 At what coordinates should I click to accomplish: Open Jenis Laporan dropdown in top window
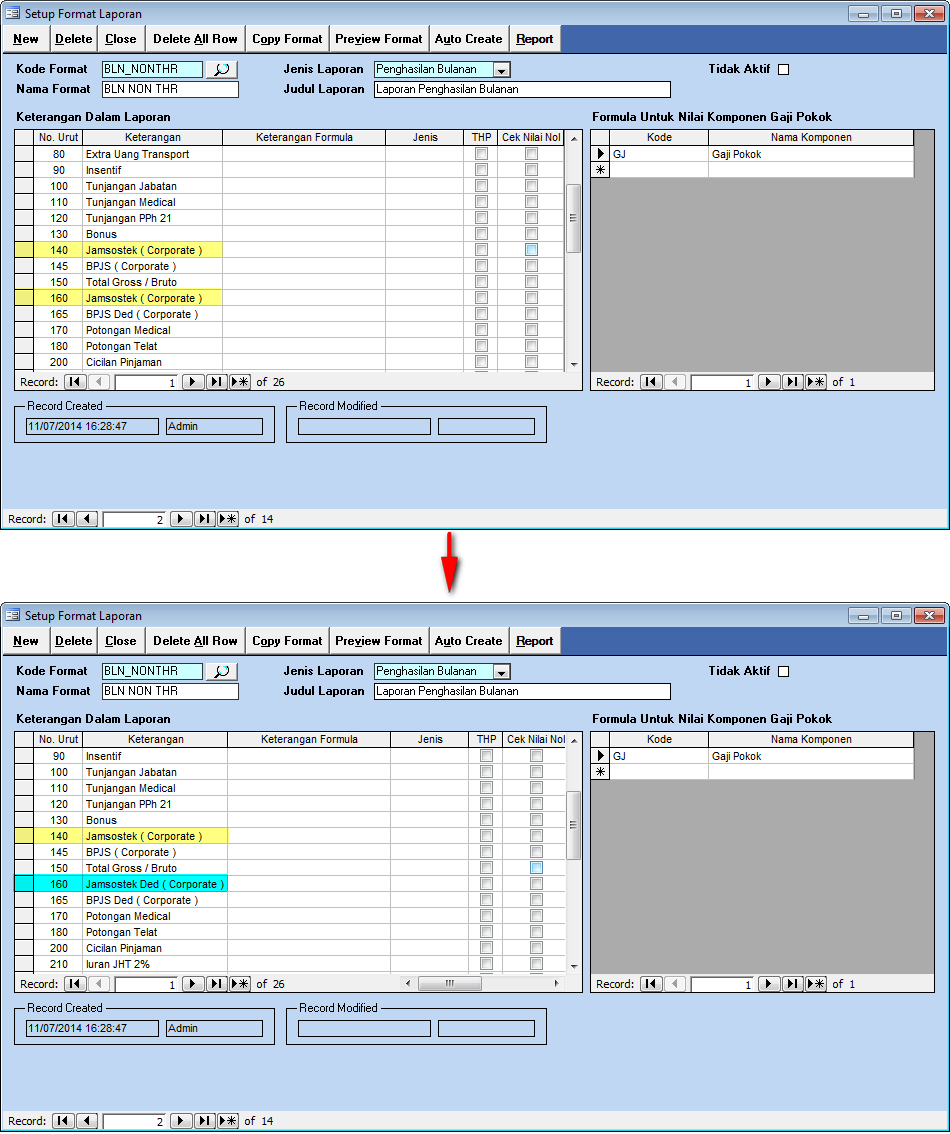click(x=502, y=70)
